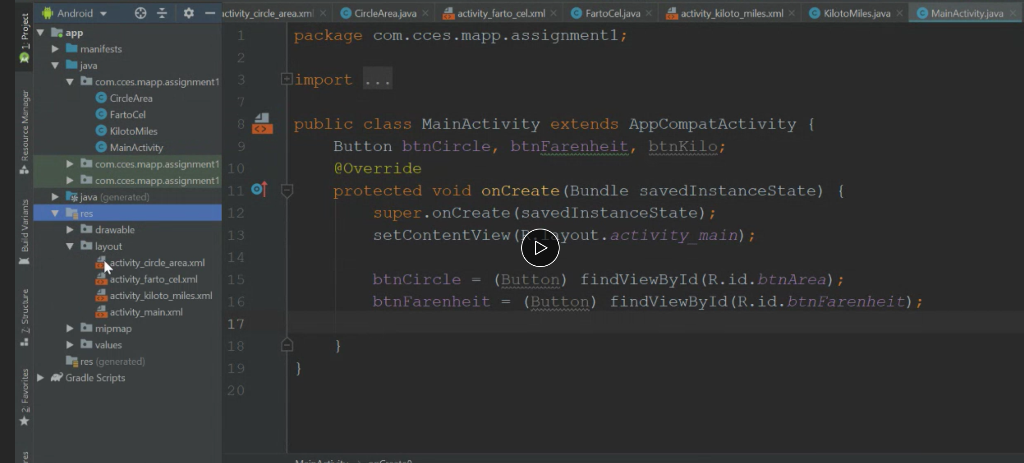This screenshot has width=1024, height=463.
Task: Click the Select Opened File target icon
Action: click(x=140, y=13)
